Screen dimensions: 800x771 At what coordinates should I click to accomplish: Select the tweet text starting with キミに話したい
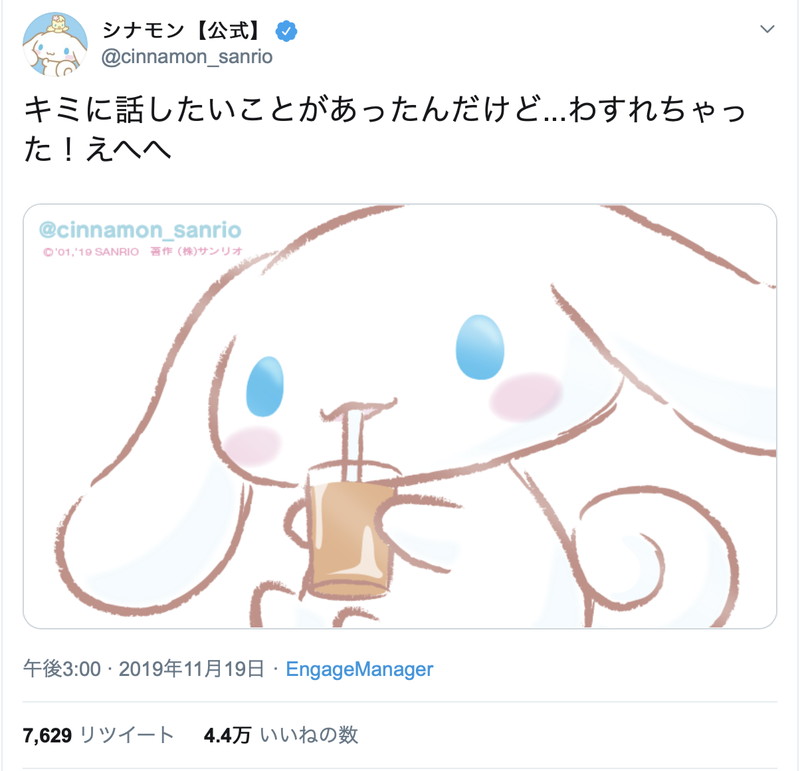[x=385, y=129]
